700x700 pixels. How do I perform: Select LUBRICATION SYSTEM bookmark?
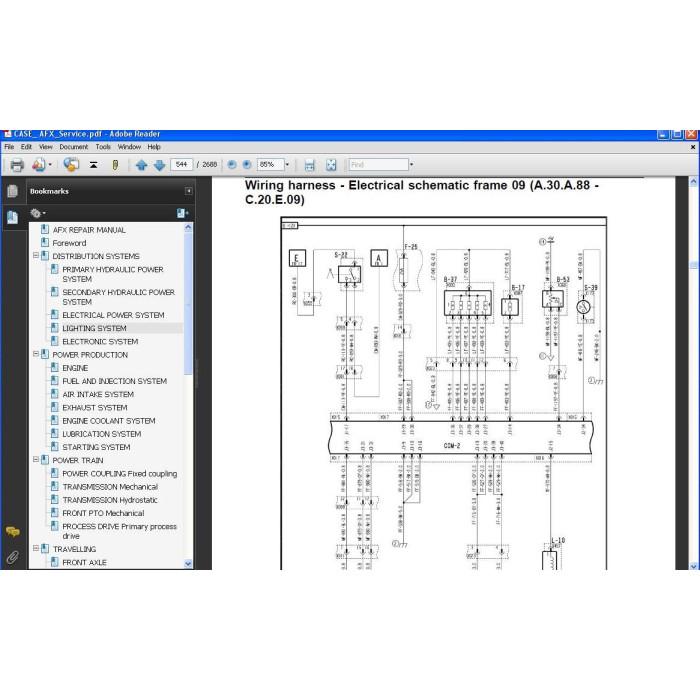[x=101, y=434]
